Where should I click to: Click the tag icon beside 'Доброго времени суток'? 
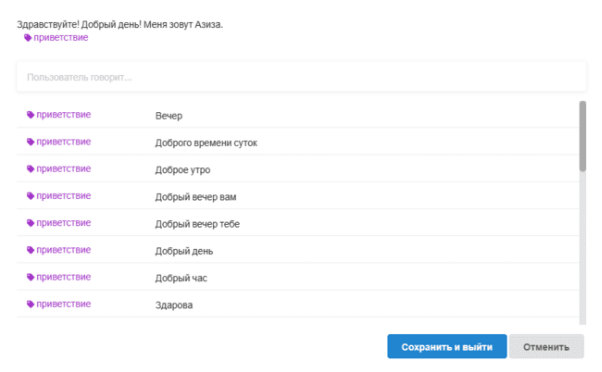[x=30, y=142]
